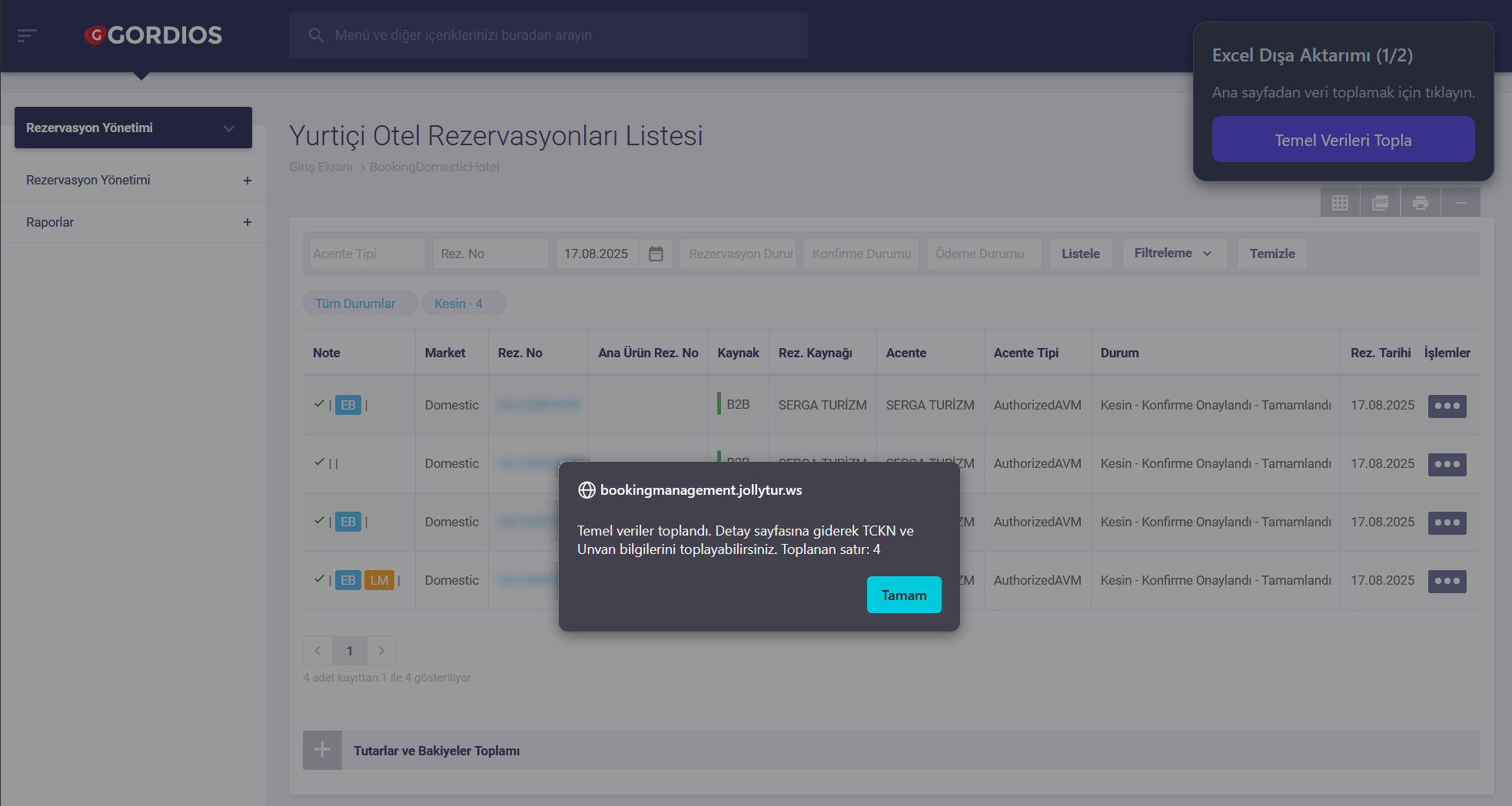The height and width of the screenshot is (806, 1512).
Task: Click the printer icon
Action: pos(1421,203)
